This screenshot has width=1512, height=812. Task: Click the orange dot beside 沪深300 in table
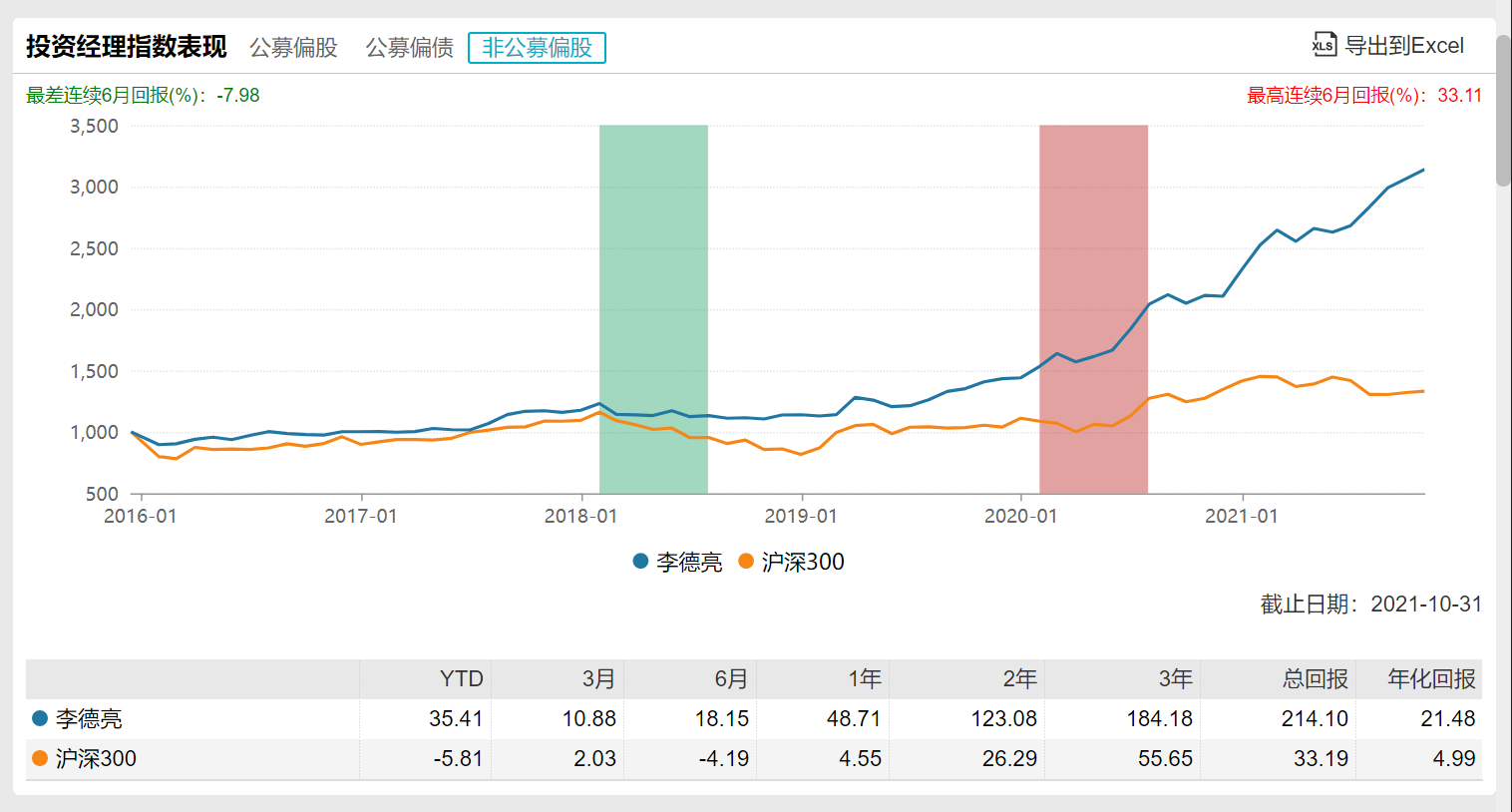point(40,758)
